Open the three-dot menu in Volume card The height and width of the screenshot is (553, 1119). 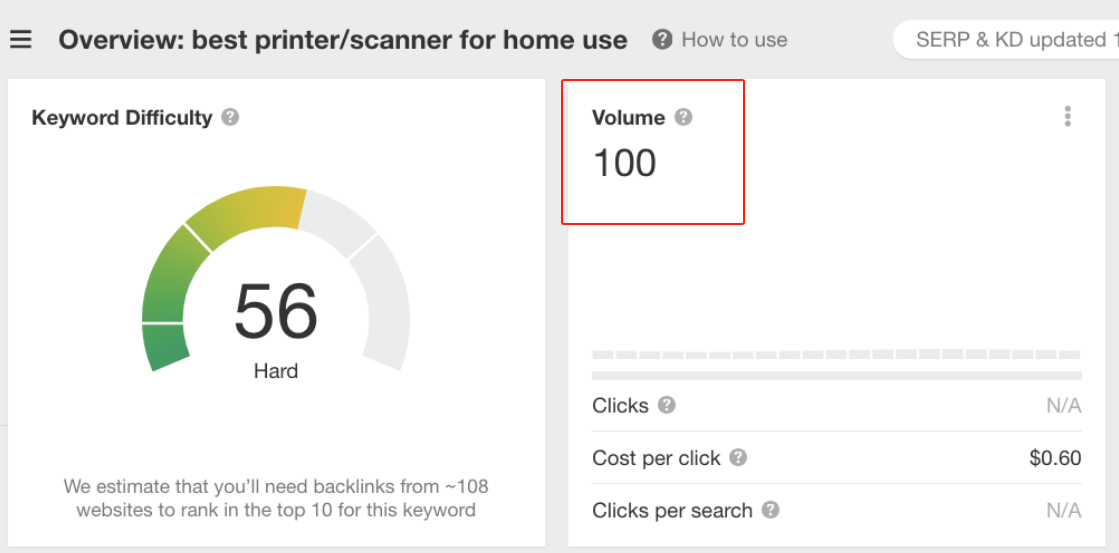point(1067,117)
